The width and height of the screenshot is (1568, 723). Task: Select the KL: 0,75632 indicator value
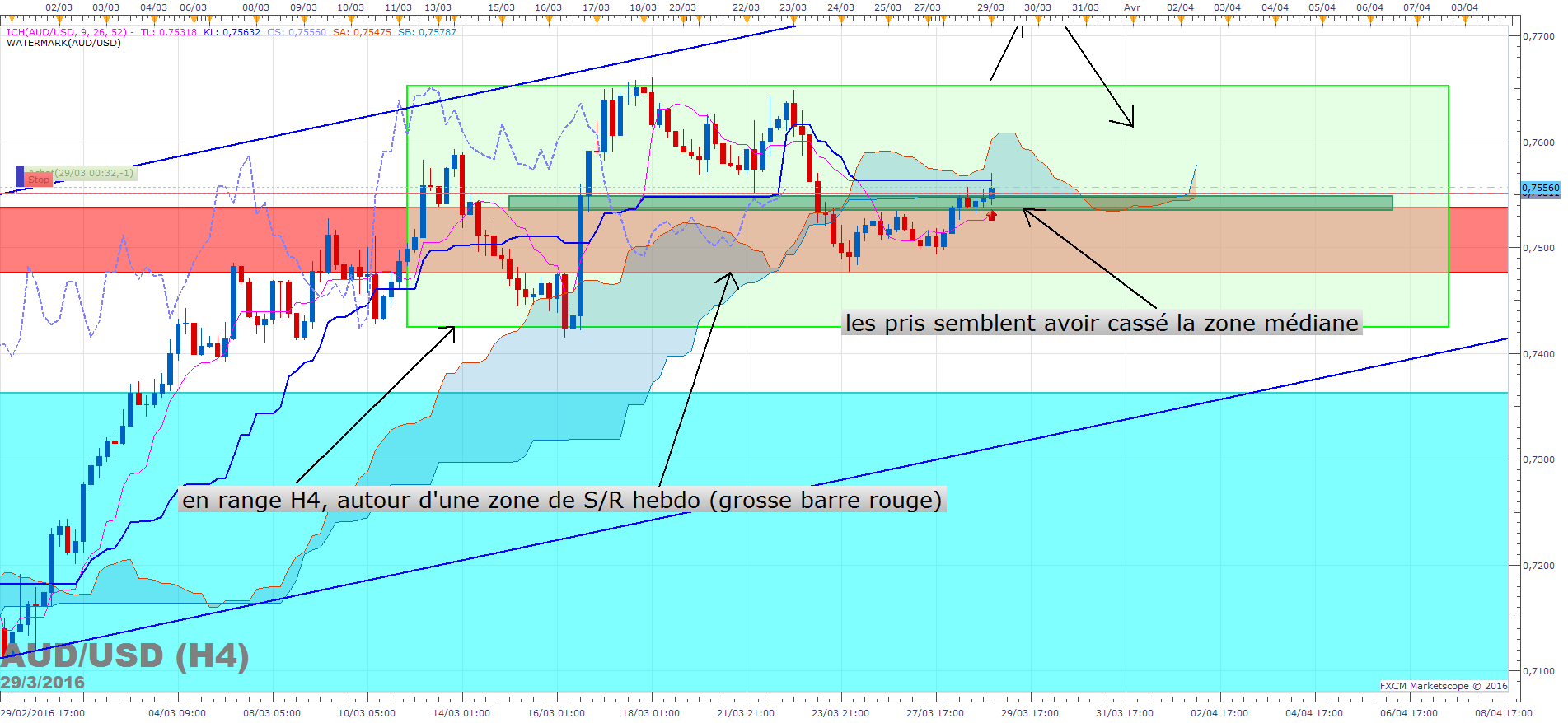pyautogui.click(x=232, y=32)
